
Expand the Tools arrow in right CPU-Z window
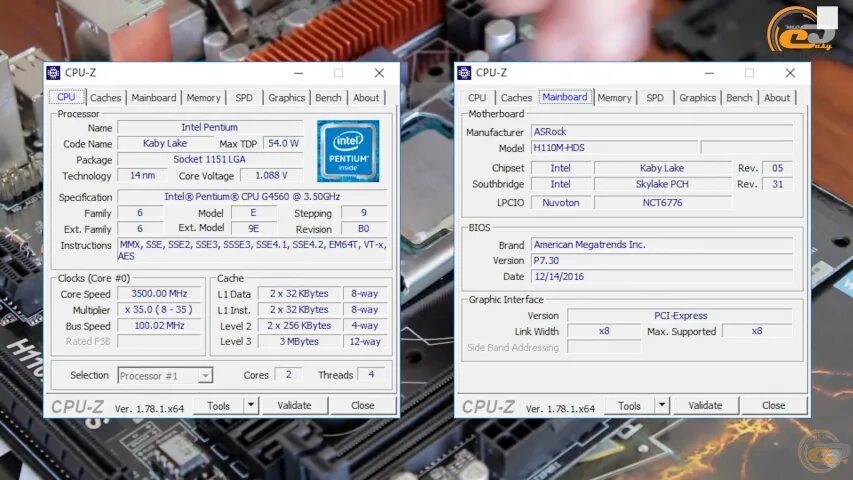tap(662, 405)
